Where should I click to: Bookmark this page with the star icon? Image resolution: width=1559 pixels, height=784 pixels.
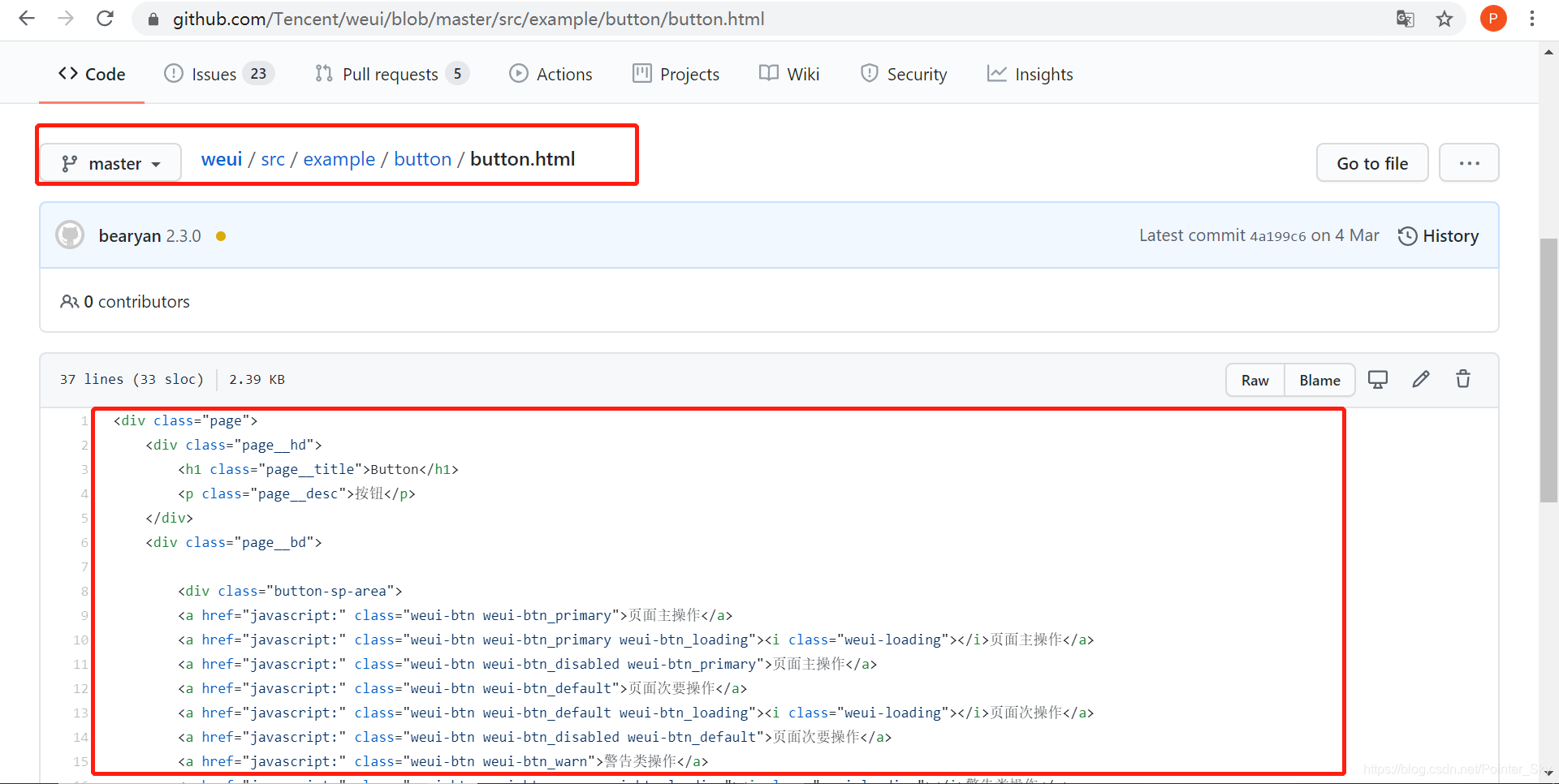click(x=1445, y=19)
